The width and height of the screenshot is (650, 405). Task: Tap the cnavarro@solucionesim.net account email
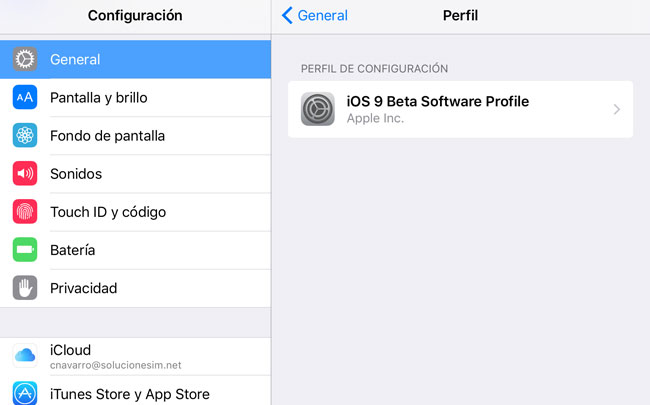116,365
